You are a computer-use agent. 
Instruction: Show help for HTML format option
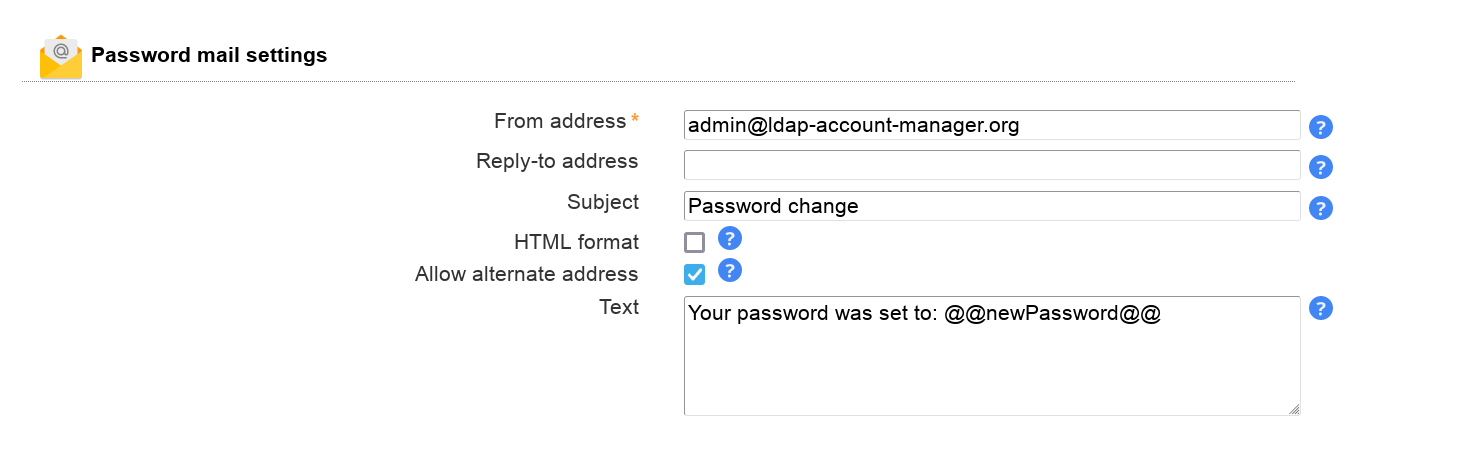(730, 238)
